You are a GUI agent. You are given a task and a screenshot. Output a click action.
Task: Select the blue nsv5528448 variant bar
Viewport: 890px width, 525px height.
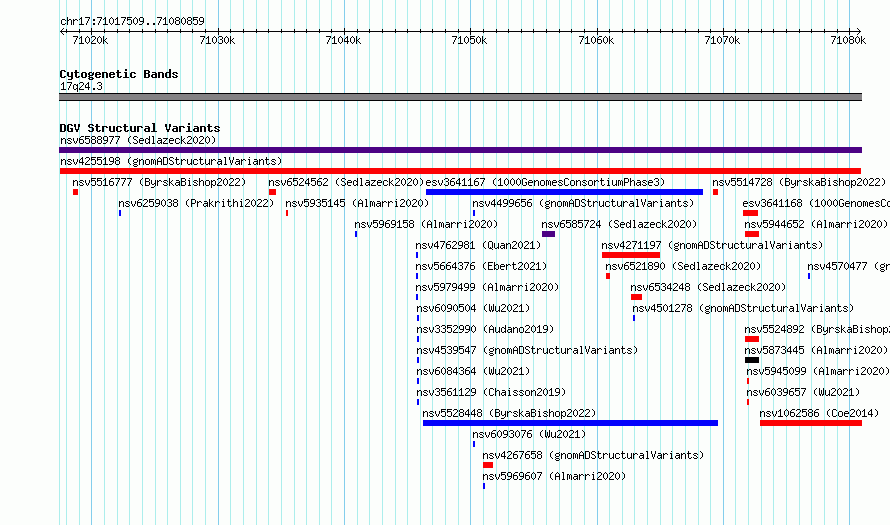click(570, 423)
